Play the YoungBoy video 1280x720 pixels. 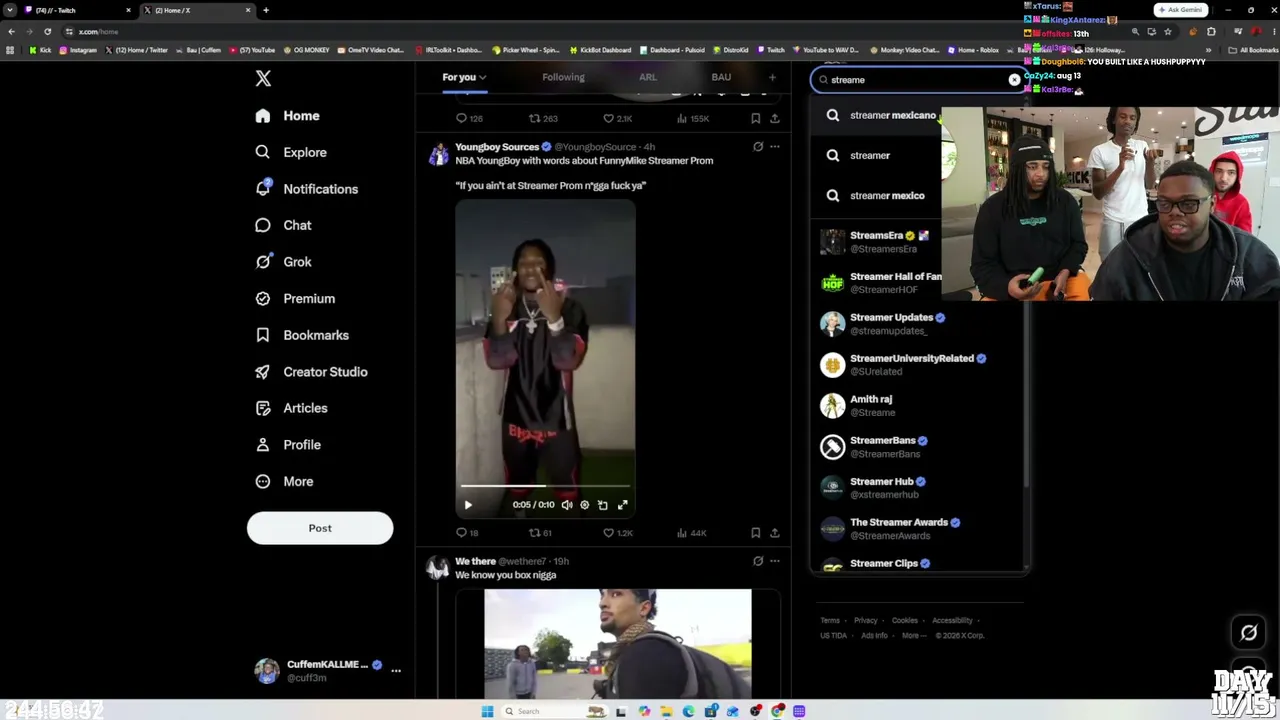coord(468,505)
